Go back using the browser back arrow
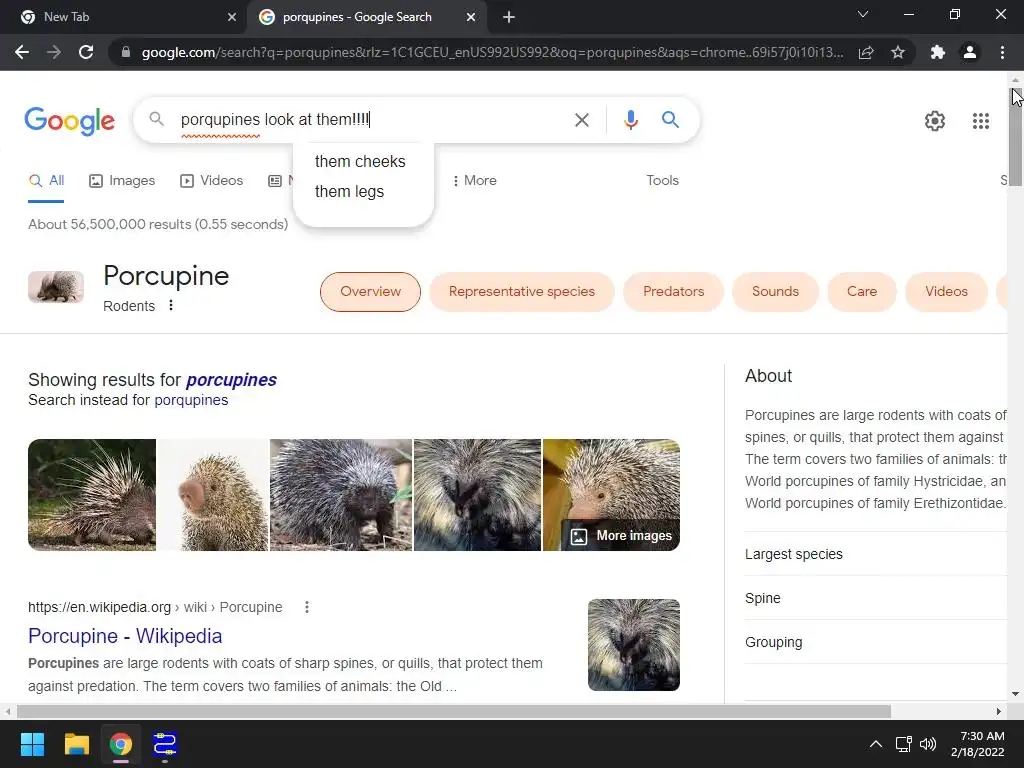 [x=22, y=52]
